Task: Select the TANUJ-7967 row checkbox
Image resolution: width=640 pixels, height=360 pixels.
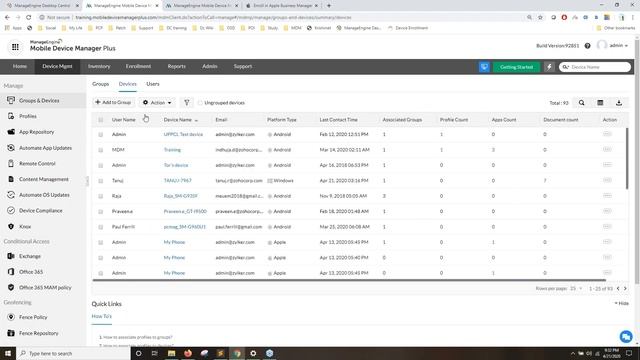Action: 100,180
